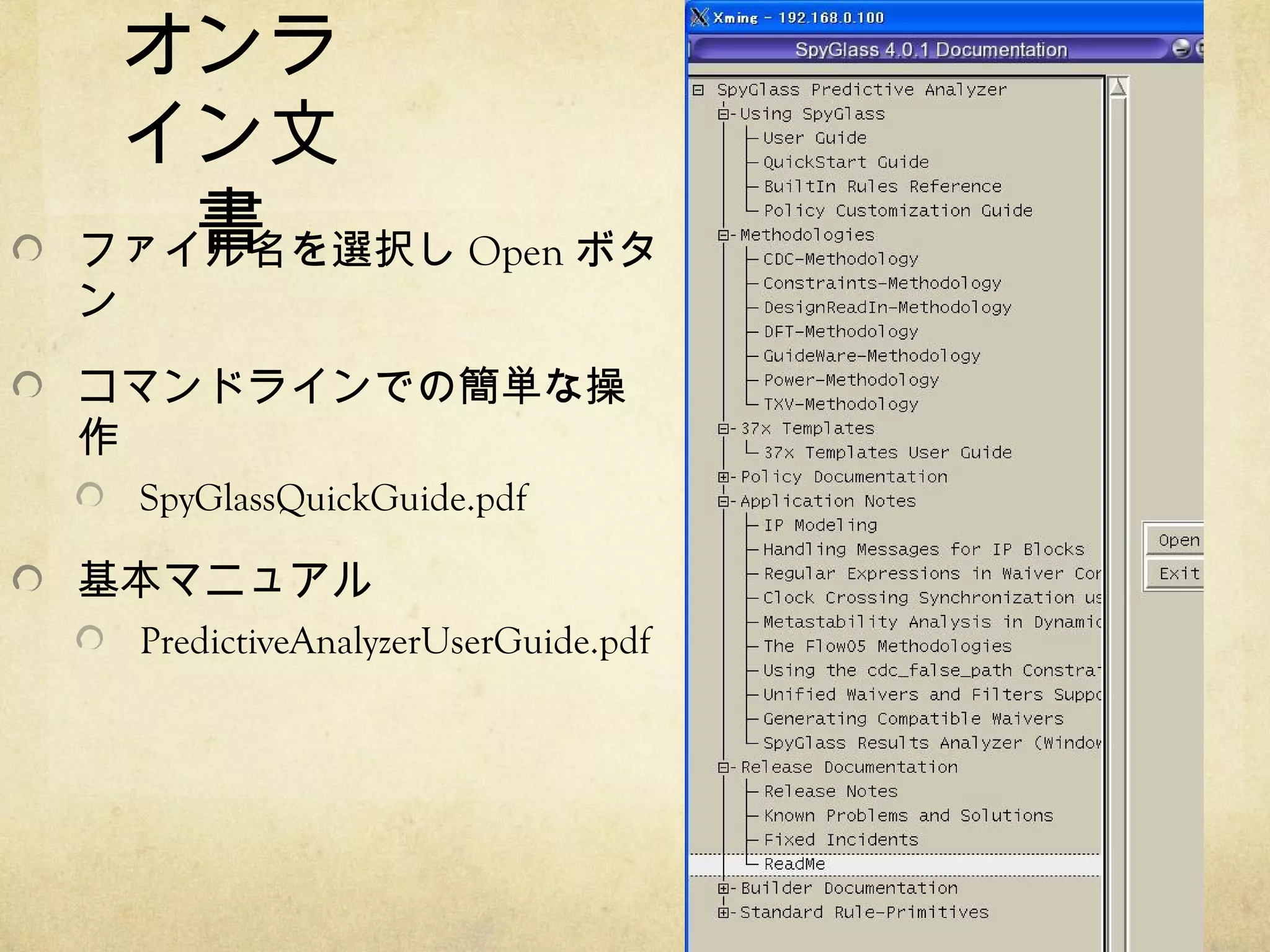The width and height of the screenshot is (1270, 952).
Task: Expand the Builder Documentation branch
Action: [723, 888]
